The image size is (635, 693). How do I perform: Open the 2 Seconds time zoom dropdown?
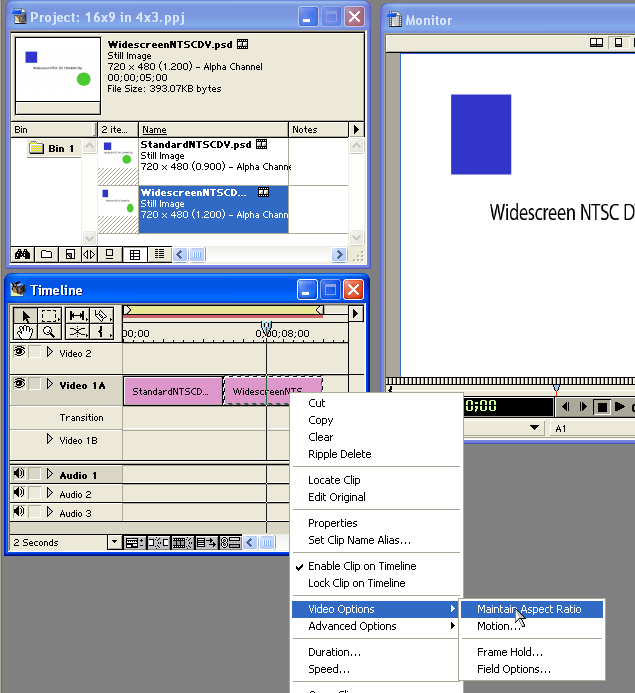tap(114, 543)
